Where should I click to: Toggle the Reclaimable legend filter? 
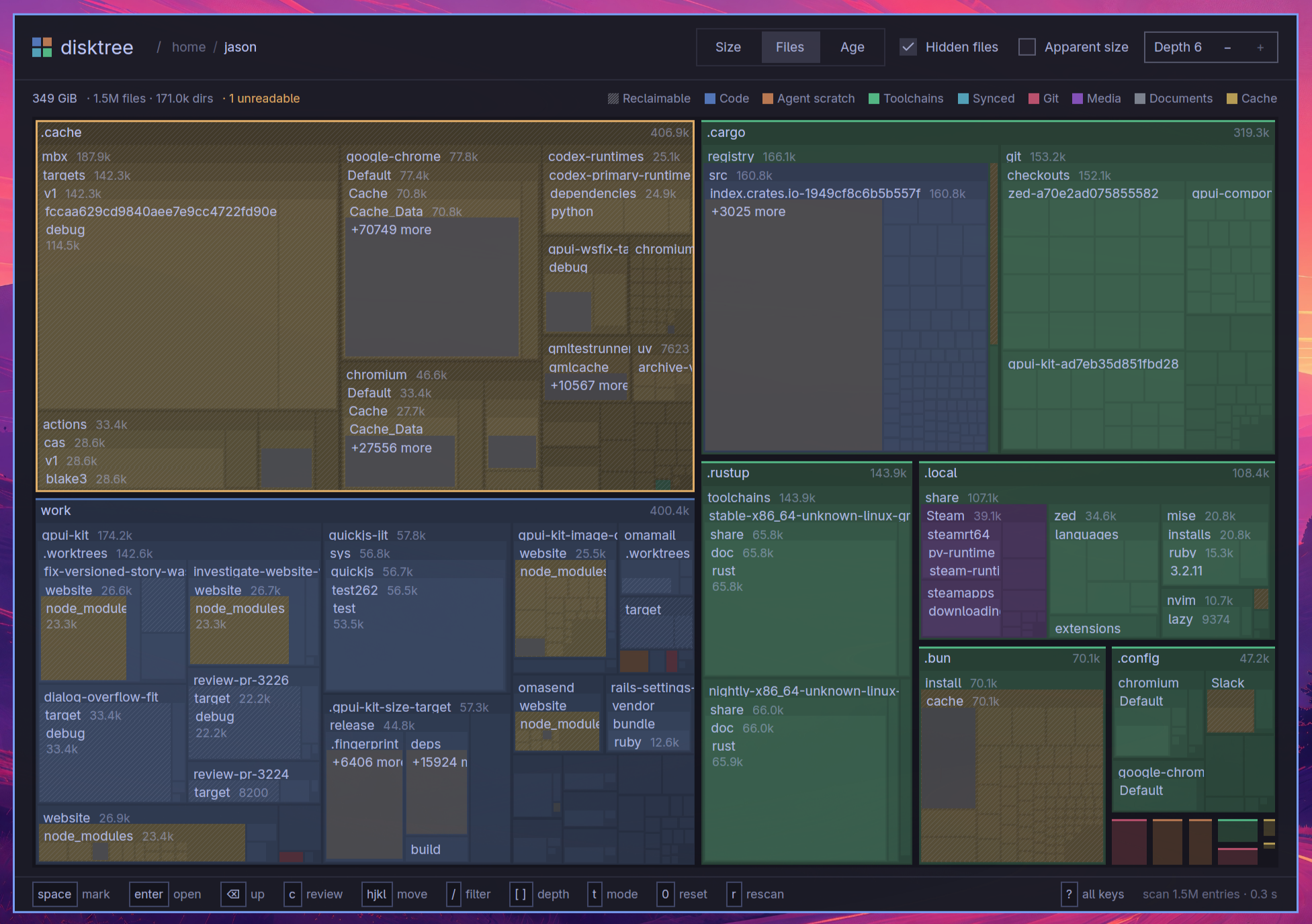[x=649, y=99]
